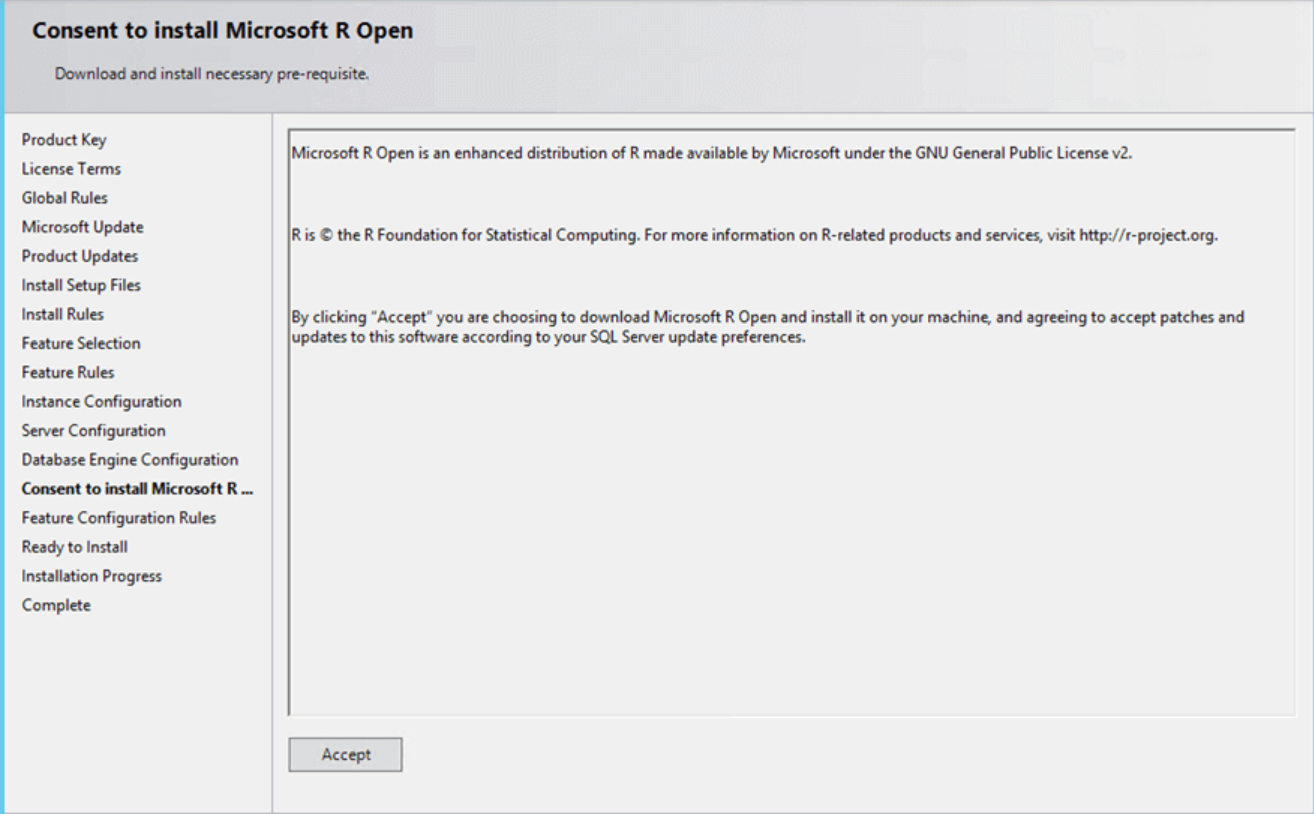Navigate to Global Rules
Image resolution: width=1314 pixels, height=814 pixels.
66,198
